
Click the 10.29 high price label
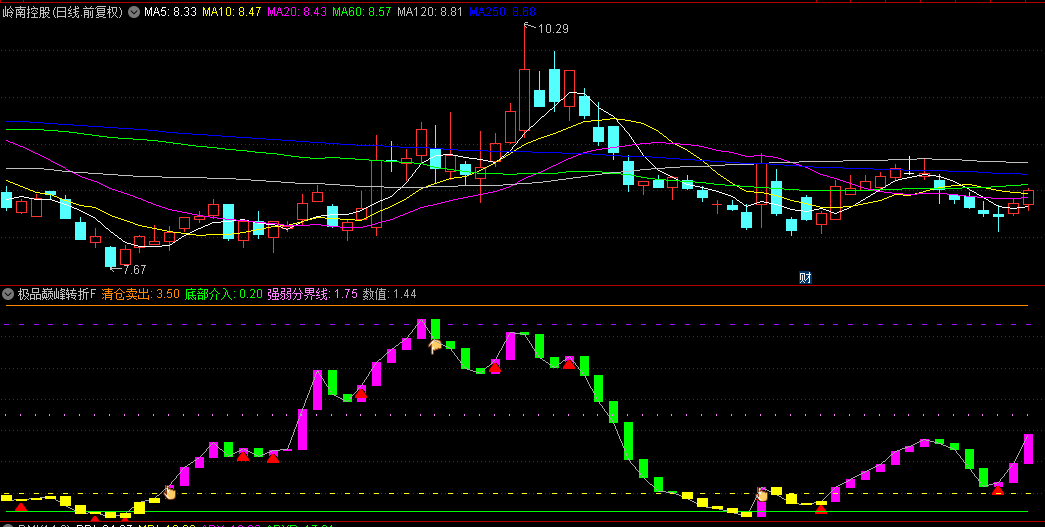(x=552, y=29)
